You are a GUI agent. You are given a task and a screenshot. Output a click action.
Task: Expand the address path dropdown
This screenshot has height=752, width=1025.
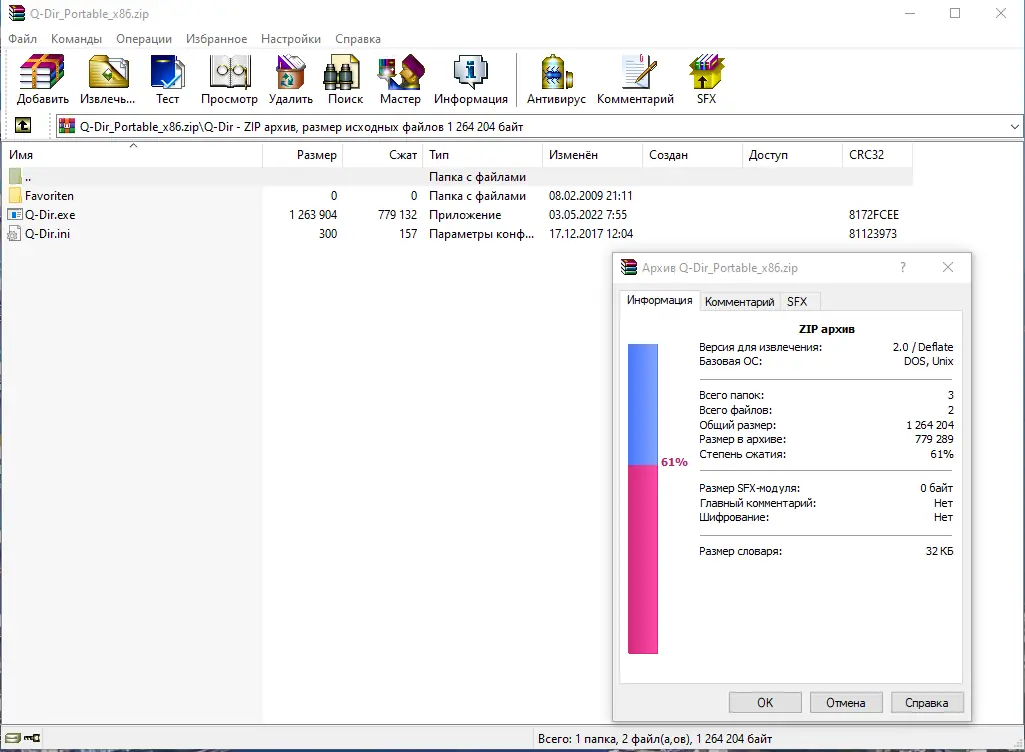(x=1015, y=127)
